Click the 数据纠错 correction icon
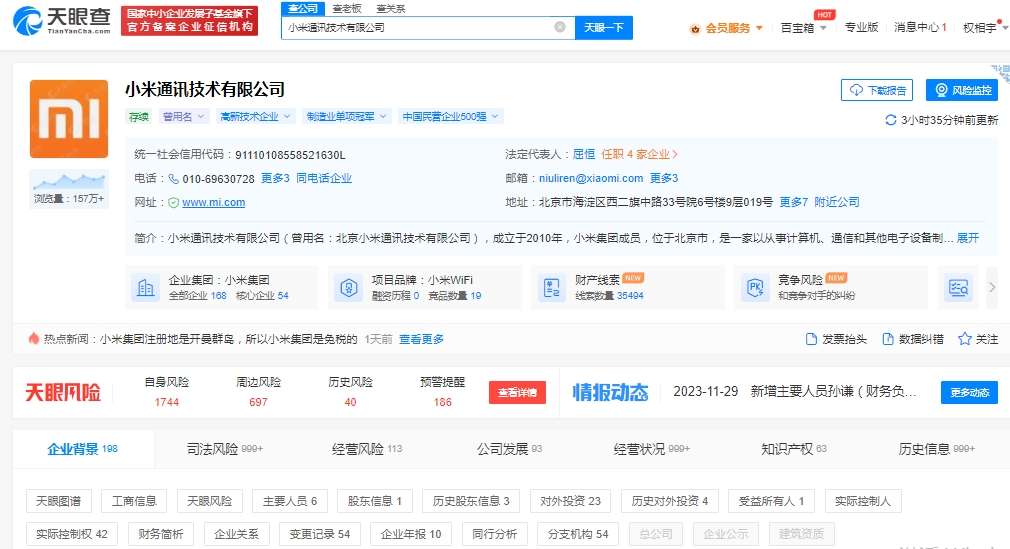Image resolution: width=1010 pixels, height=549 pixels. click(888, 339)
